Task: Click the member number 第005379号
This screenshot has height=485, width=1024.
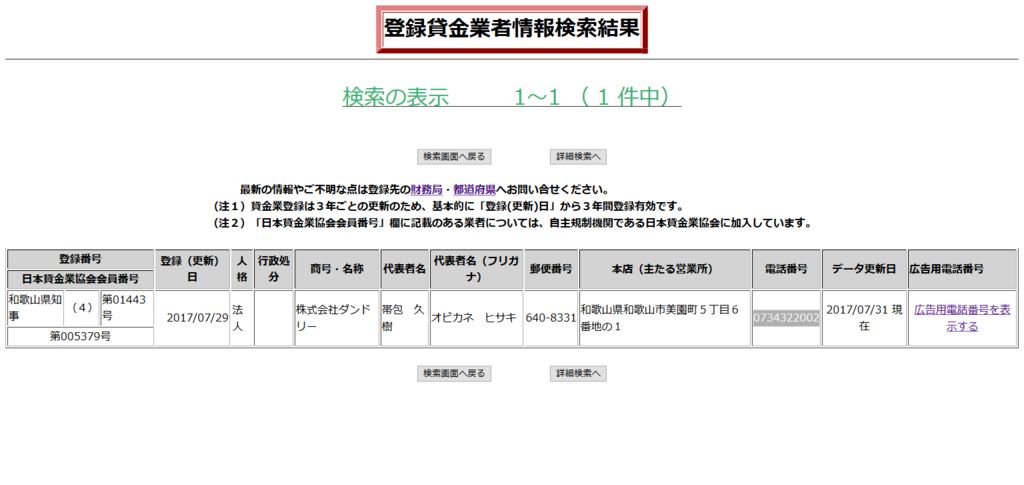Action: tap(80, 337)
